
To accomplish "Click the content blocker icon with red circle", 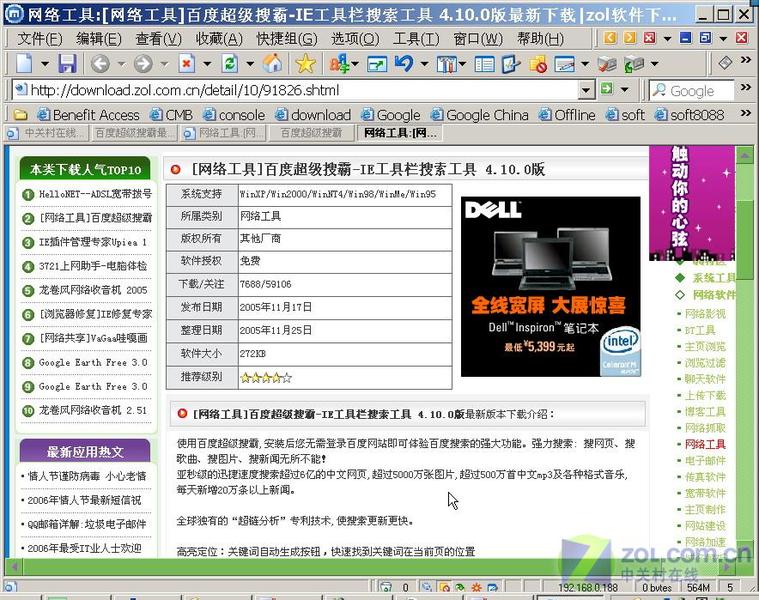I will pyautogui.click(x=538, y=63).
